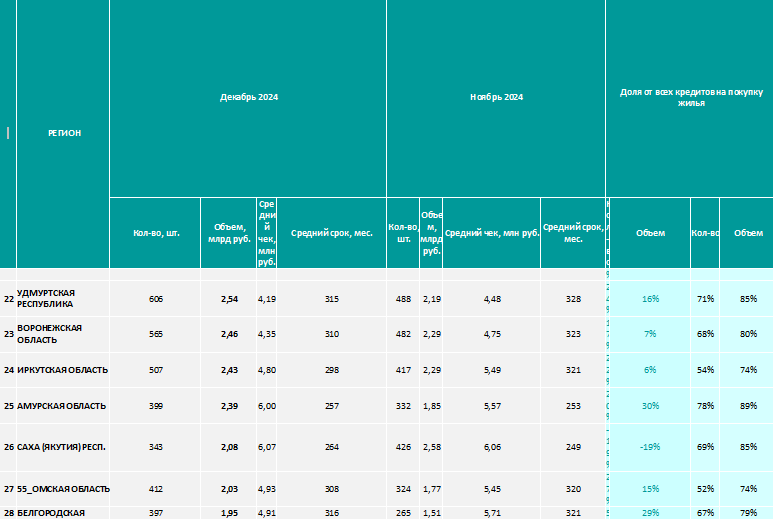This screenshot has height=523, width=773.
Task: Select the Ноябрь 2024 header cell
Action: [x=496, y=98]
